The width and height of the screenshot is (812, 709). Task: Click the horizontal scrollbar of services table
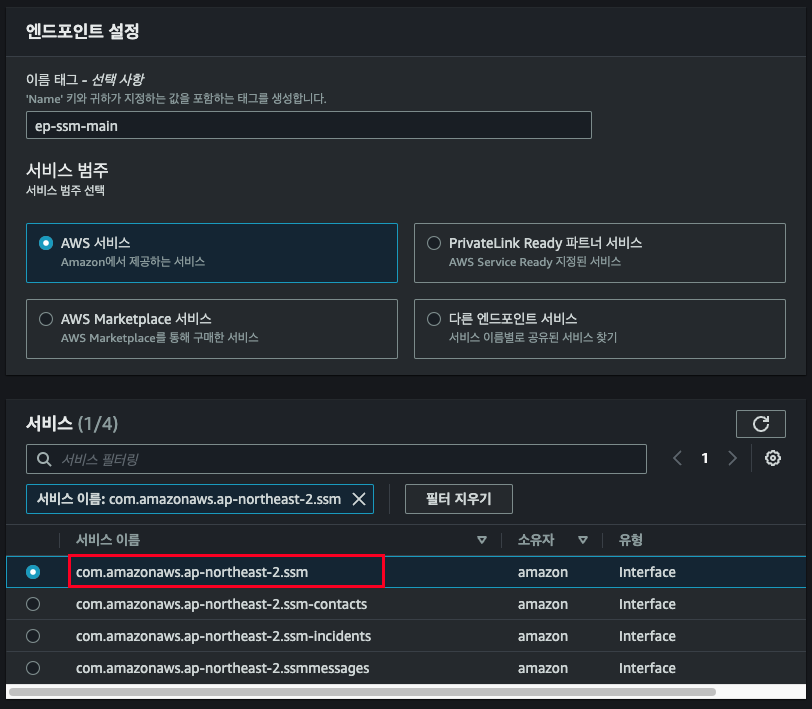(362, 692)
